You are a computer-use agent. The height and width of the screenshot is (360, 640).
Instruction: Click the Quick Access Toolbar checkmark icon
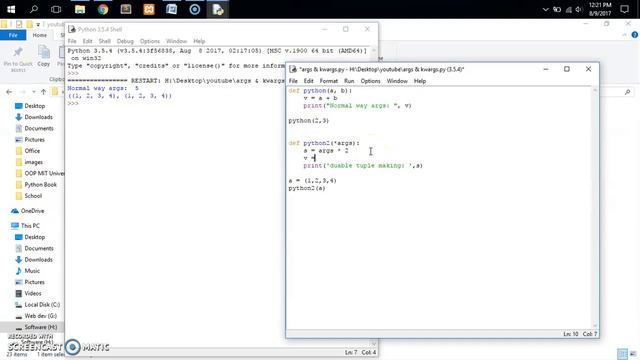[19, 24]
